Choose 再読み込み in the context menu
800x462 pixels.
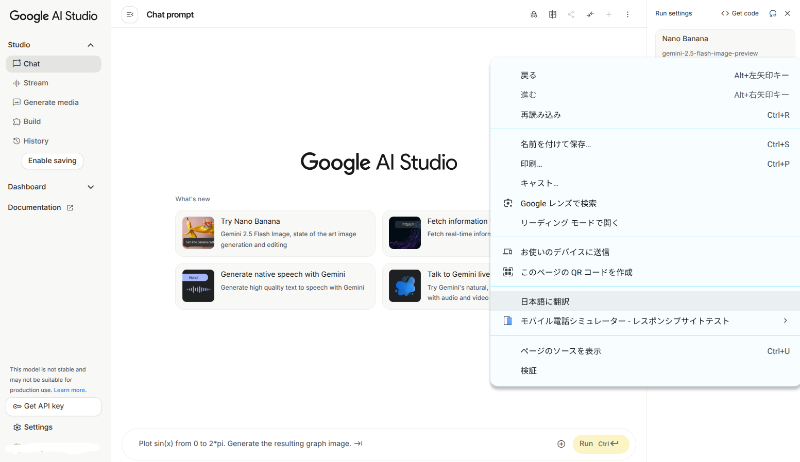645,115
